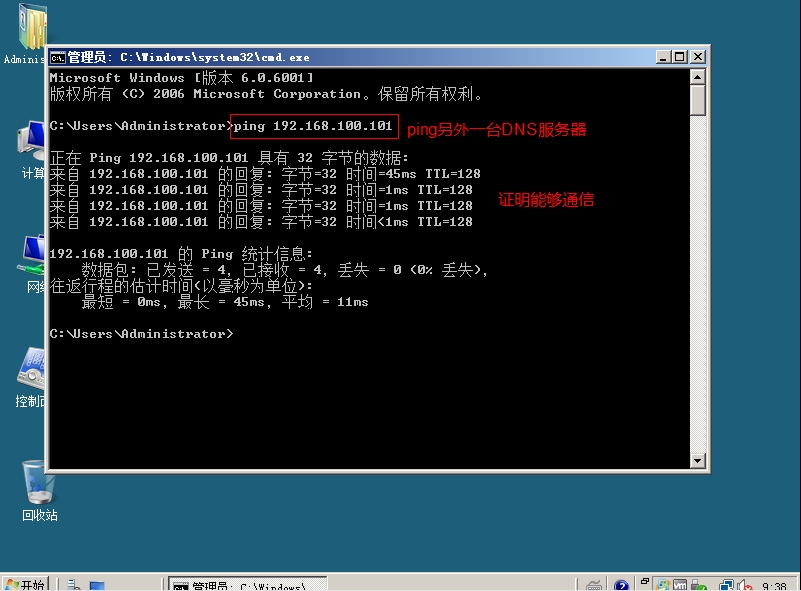Open the 控制面板 desktop icon

[30, 377]
